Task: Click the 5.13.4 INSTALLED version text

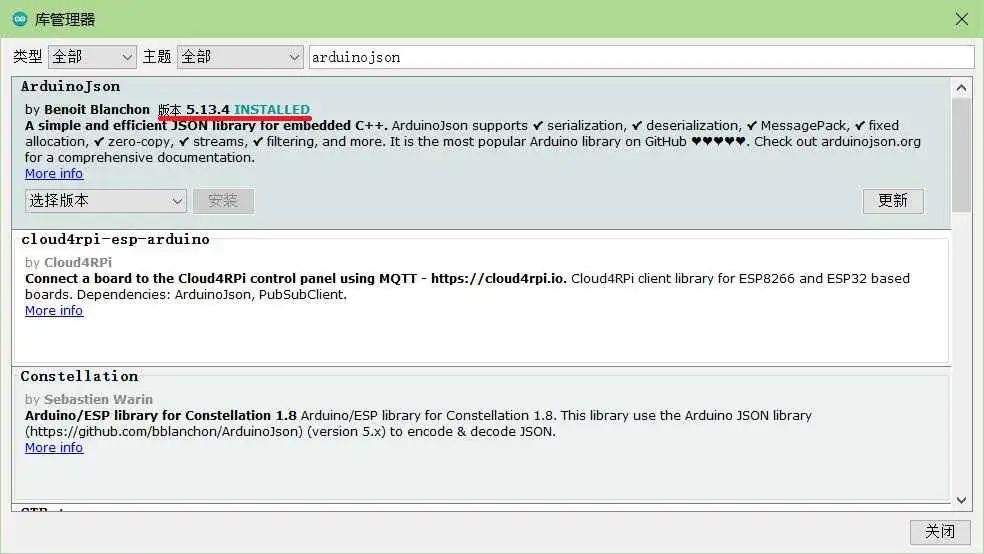Action: click(248, 110)
